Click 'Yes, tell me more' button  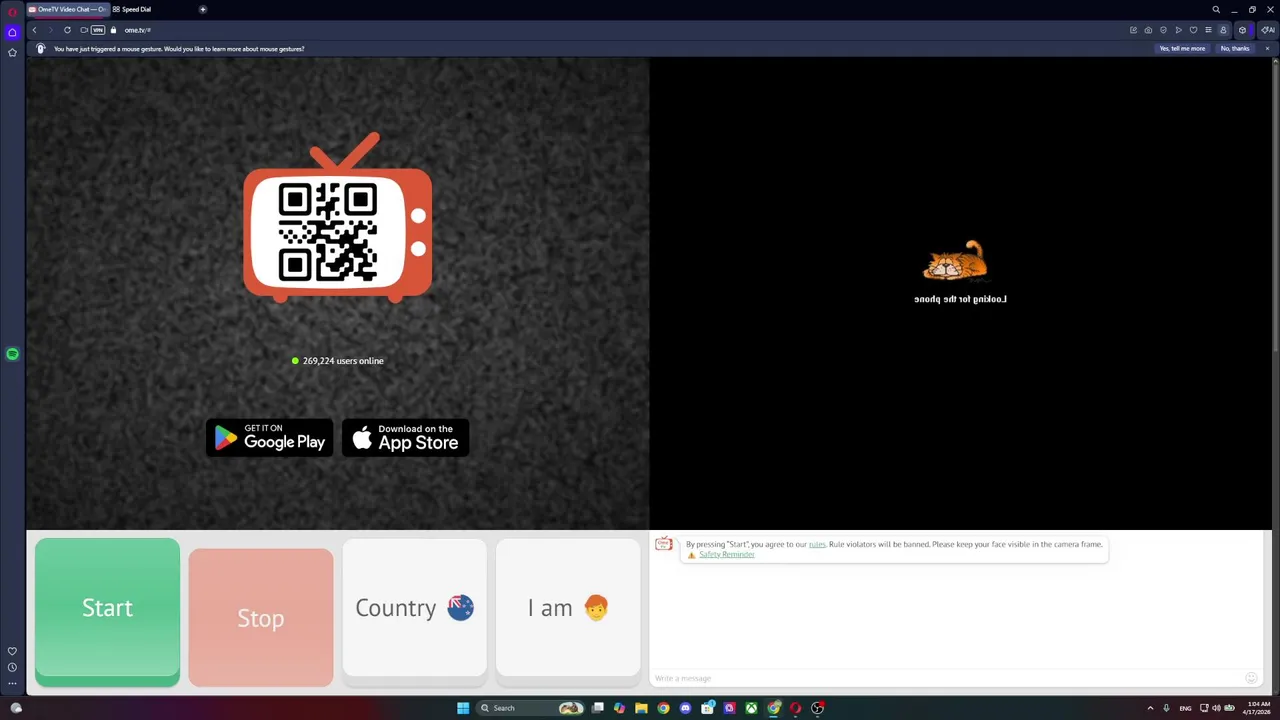1182,48
